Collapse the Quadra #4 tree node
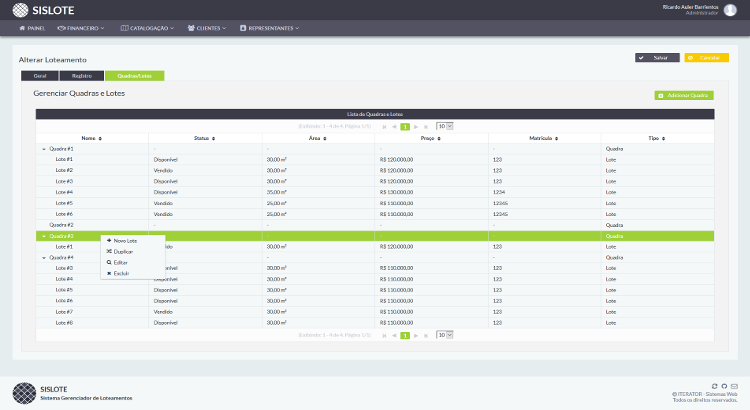The height and width of the screenshot is (410, 750). pos(44,258)
